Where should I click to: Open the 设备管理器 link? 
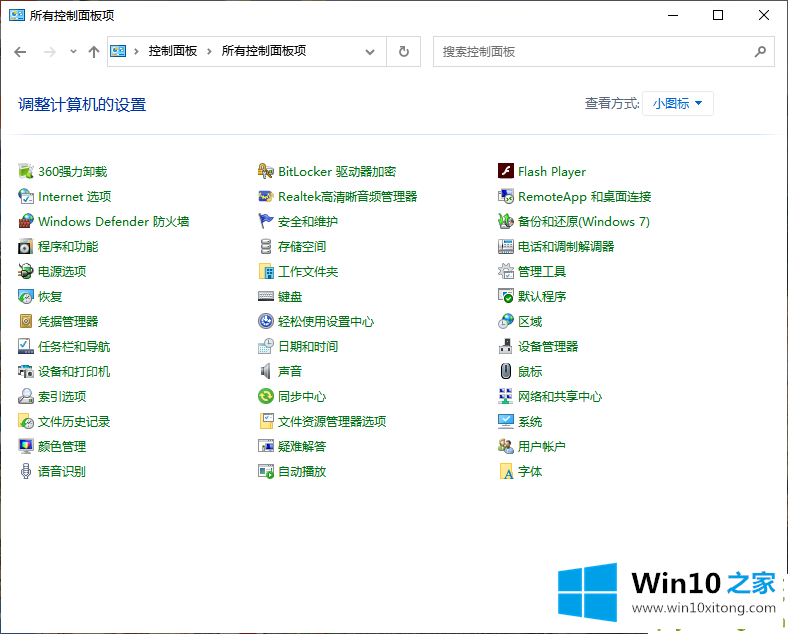[548, 347]
